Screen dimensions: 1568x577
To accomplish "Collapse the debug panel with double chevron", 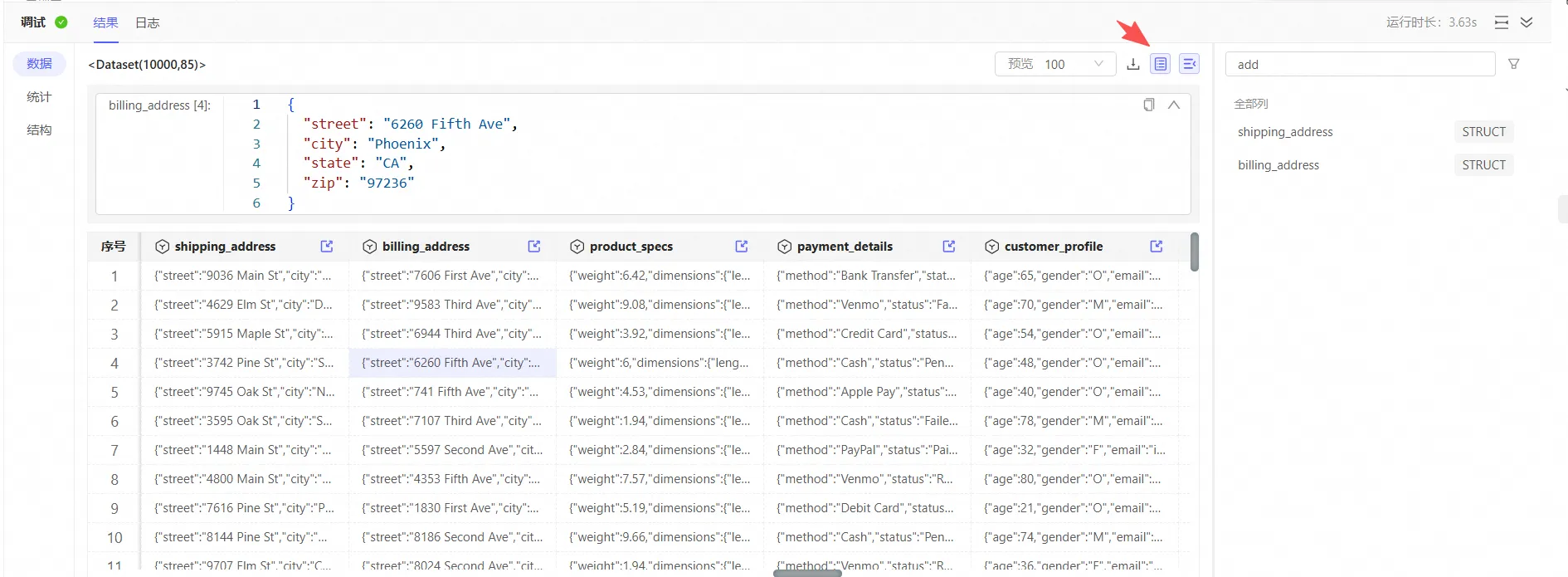I will 1527,22.
